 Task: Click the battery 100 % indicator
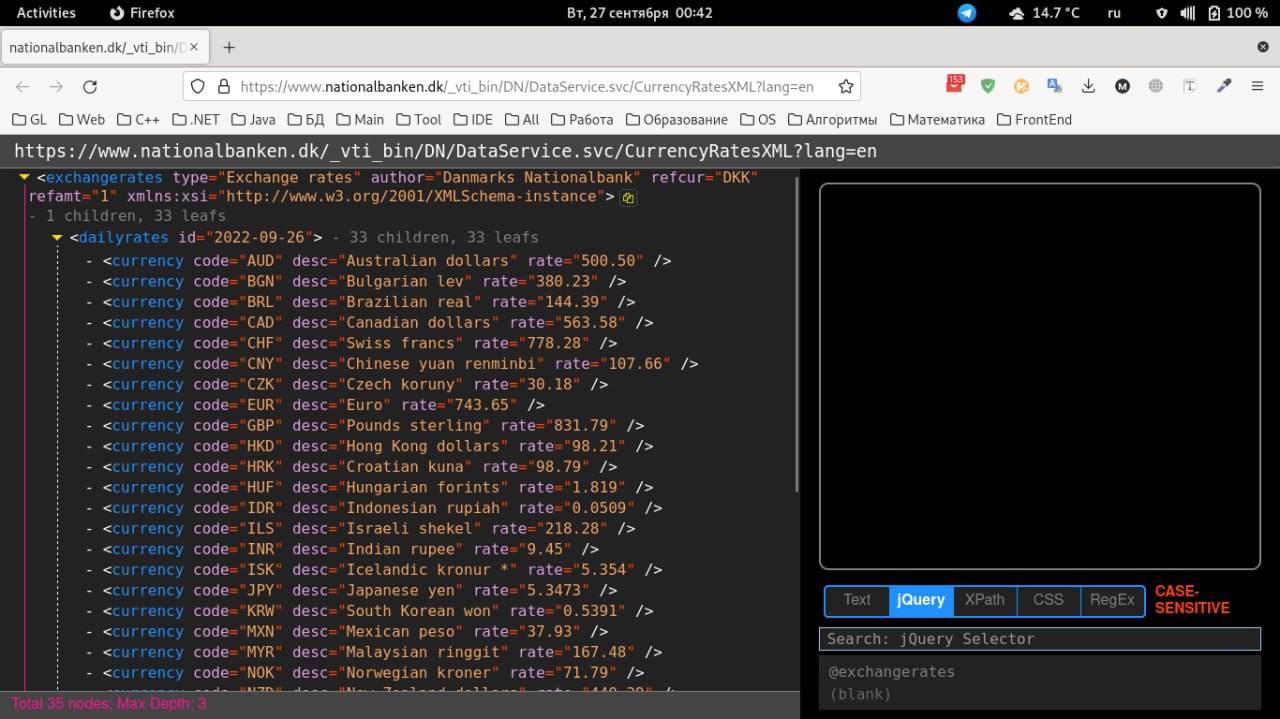[x=1237, y=13]
